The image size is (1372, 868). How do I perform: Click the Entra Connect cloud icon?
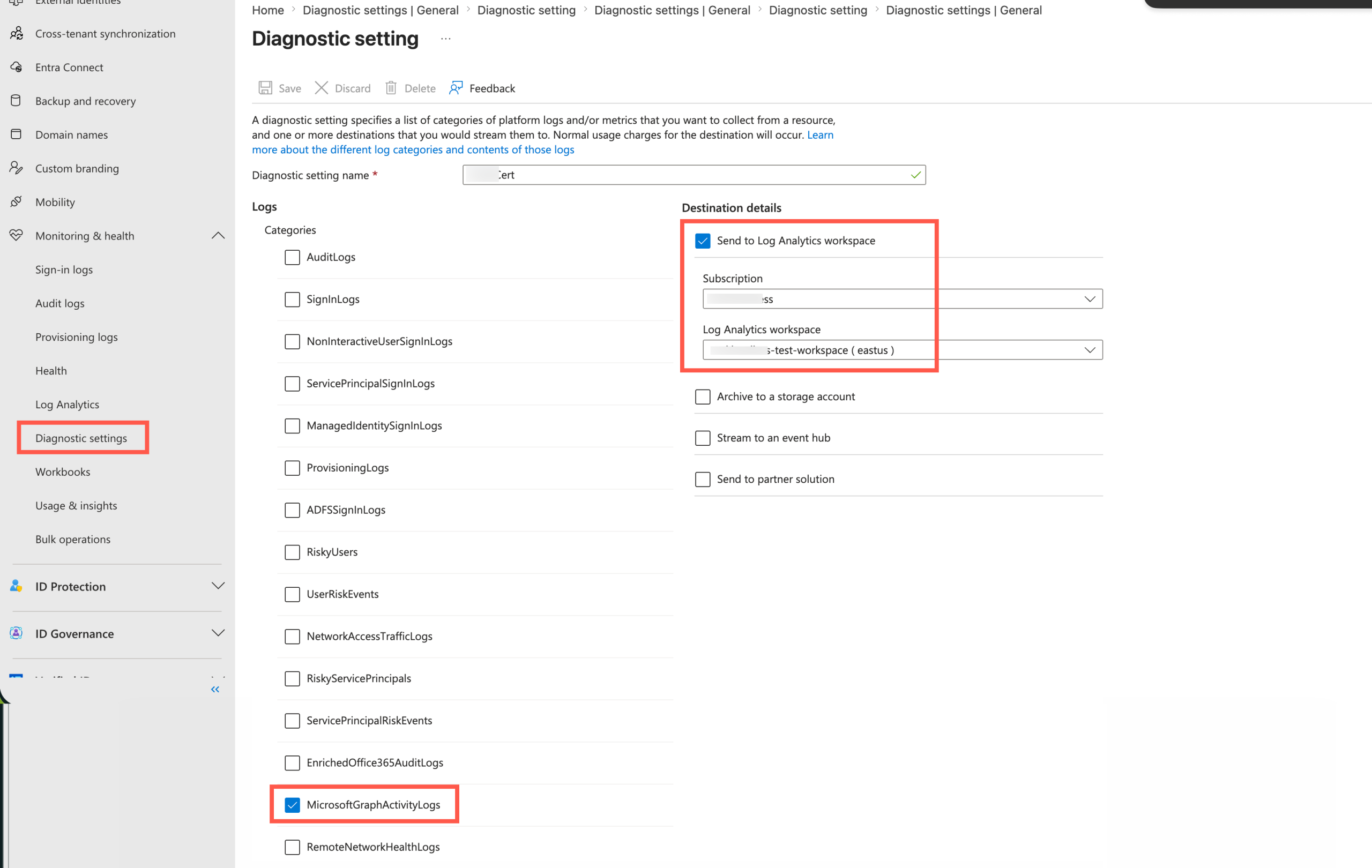(x=17, y=67)
